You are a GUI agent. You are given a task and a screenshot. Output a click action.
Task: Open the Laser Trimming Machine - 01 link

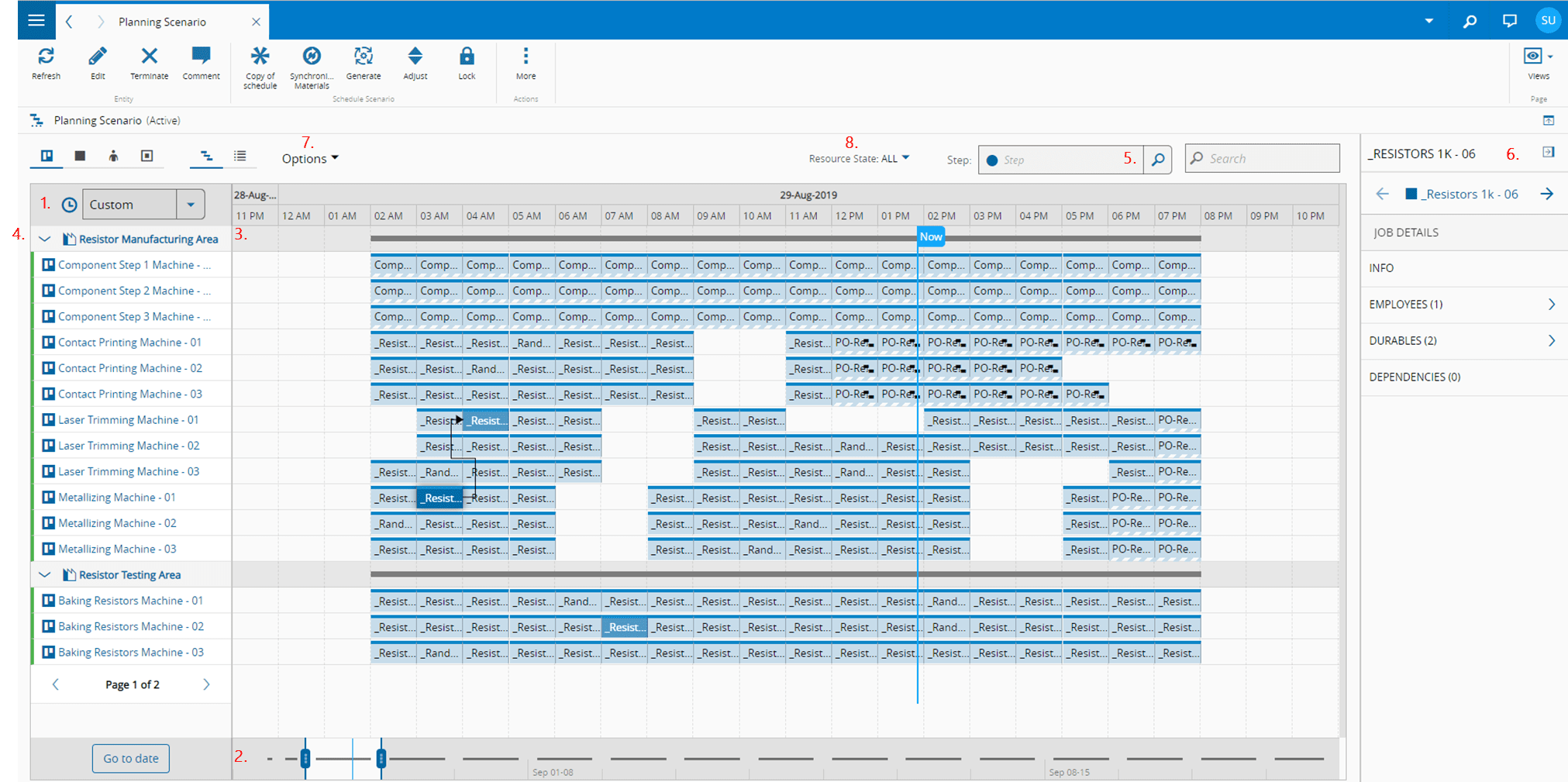pyautogui.click(x=128, y=420)
